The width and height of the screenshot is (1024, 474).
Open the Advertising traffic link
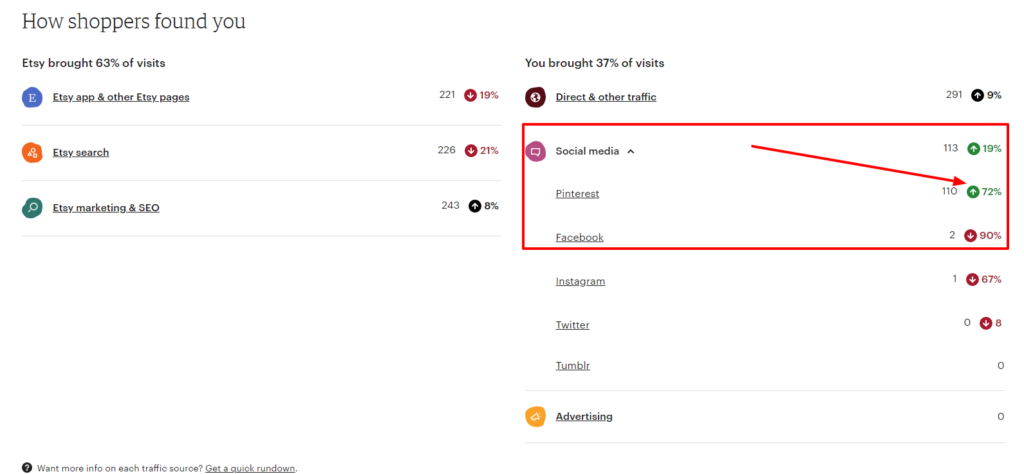pyautogui.click(x=584, y=416)
